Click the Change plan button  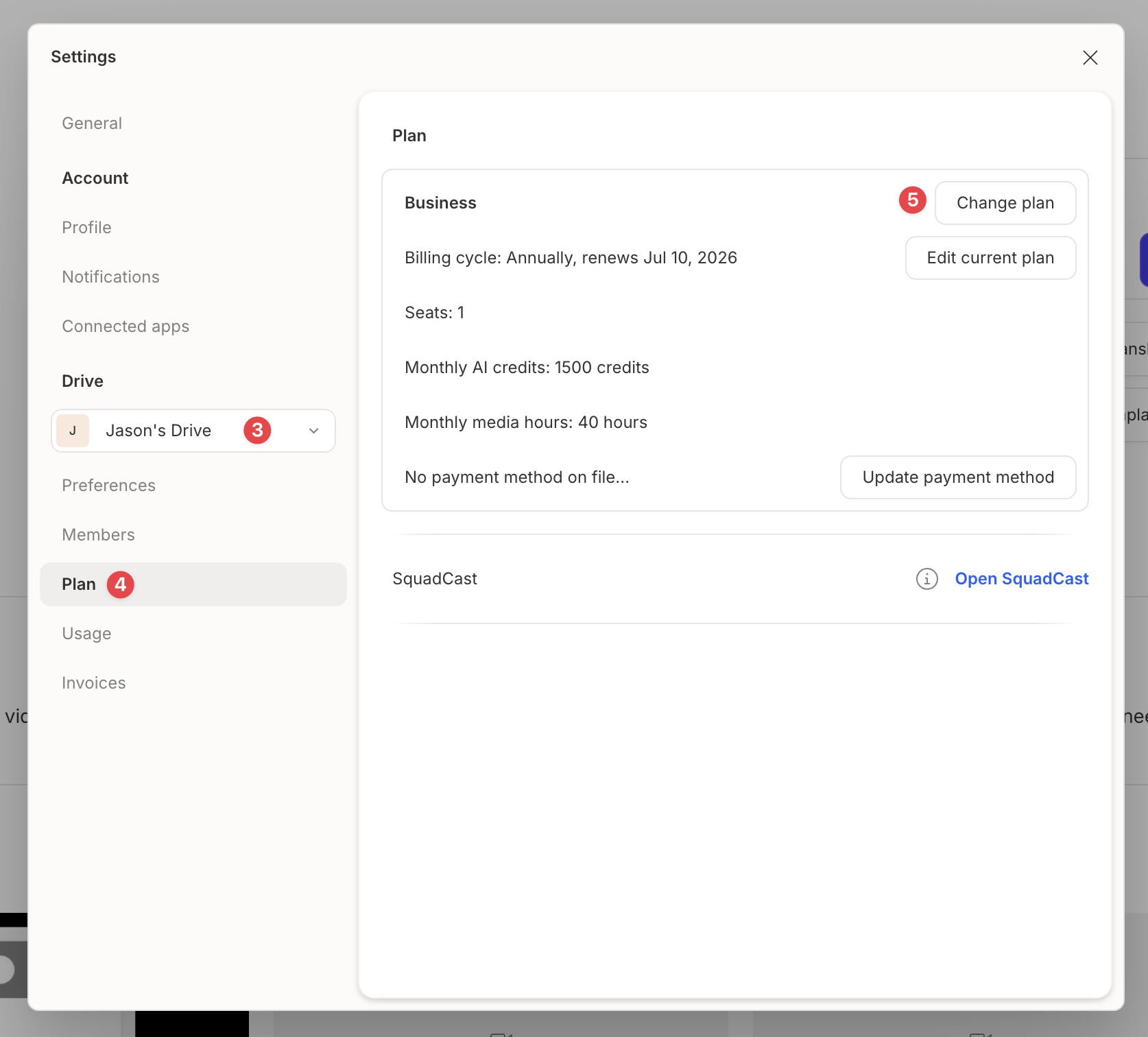pyautogui.click(x=1005, y=203)
